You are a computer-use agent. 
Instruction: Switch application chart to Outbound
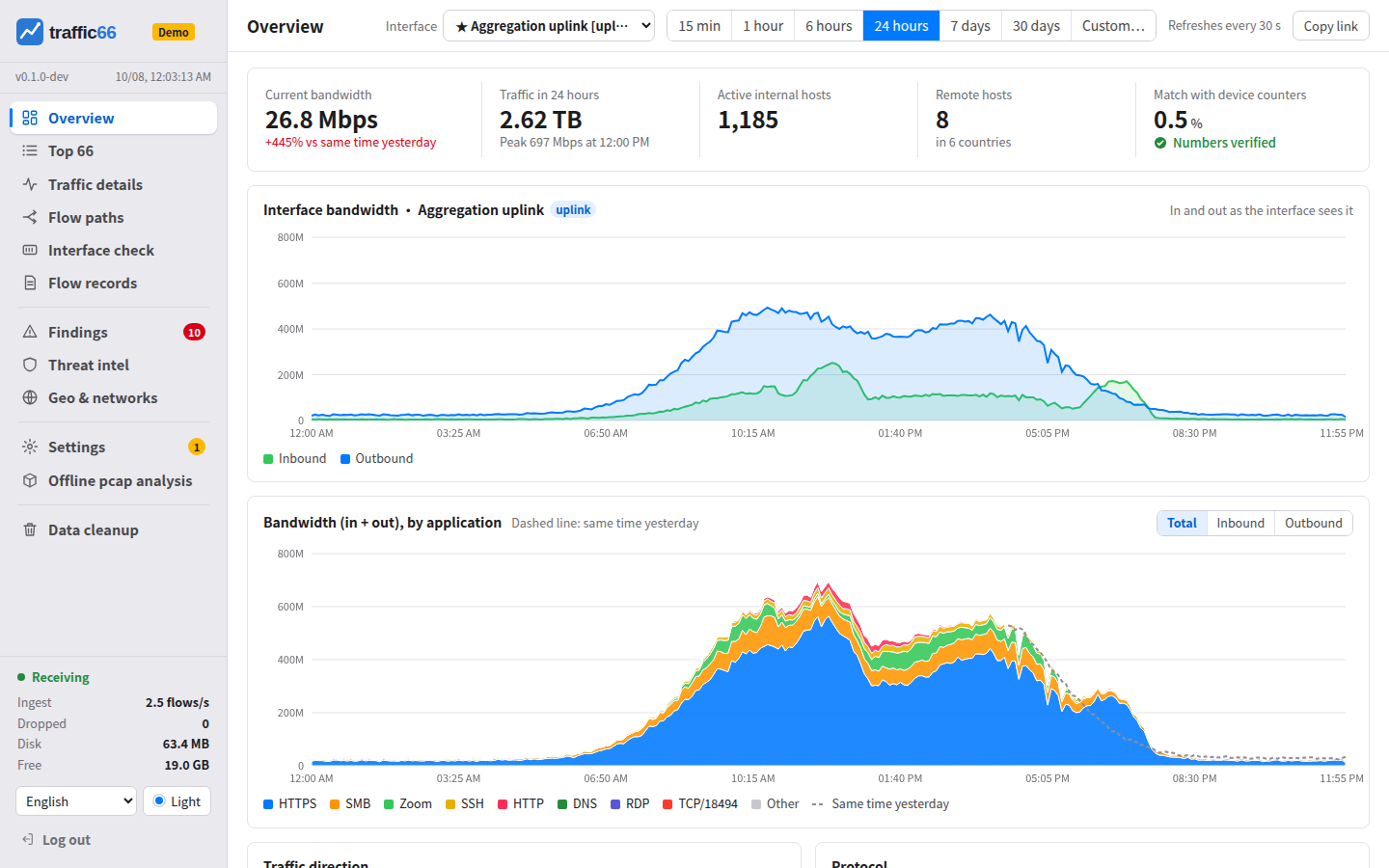click(1313, 523)
